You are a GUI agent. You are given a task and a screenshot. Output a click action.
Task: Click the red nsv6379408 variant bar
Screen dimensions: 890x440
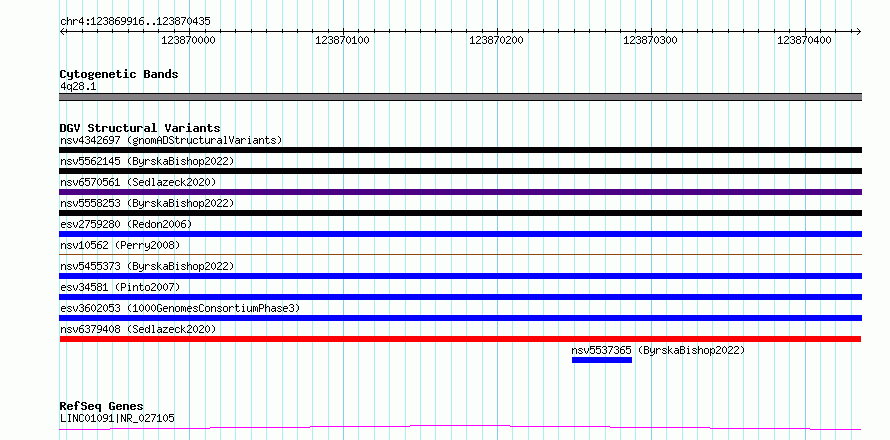460,339
